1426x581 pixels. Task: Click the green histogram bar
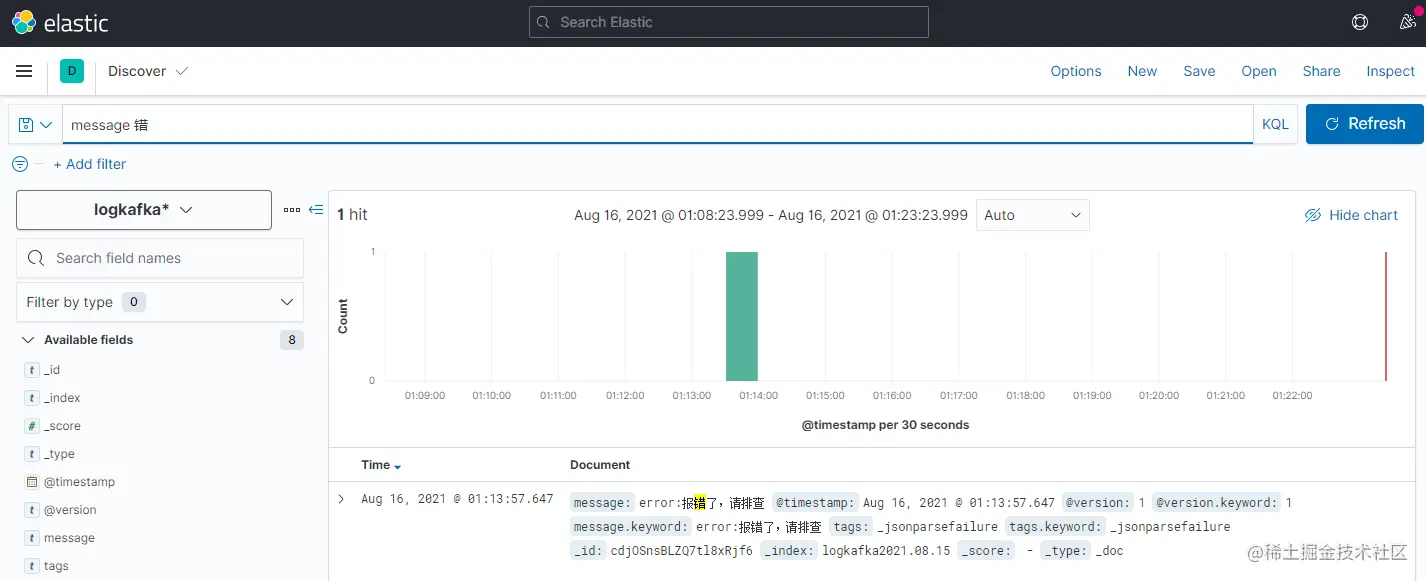pyautogui.click(x=742, y=316)
